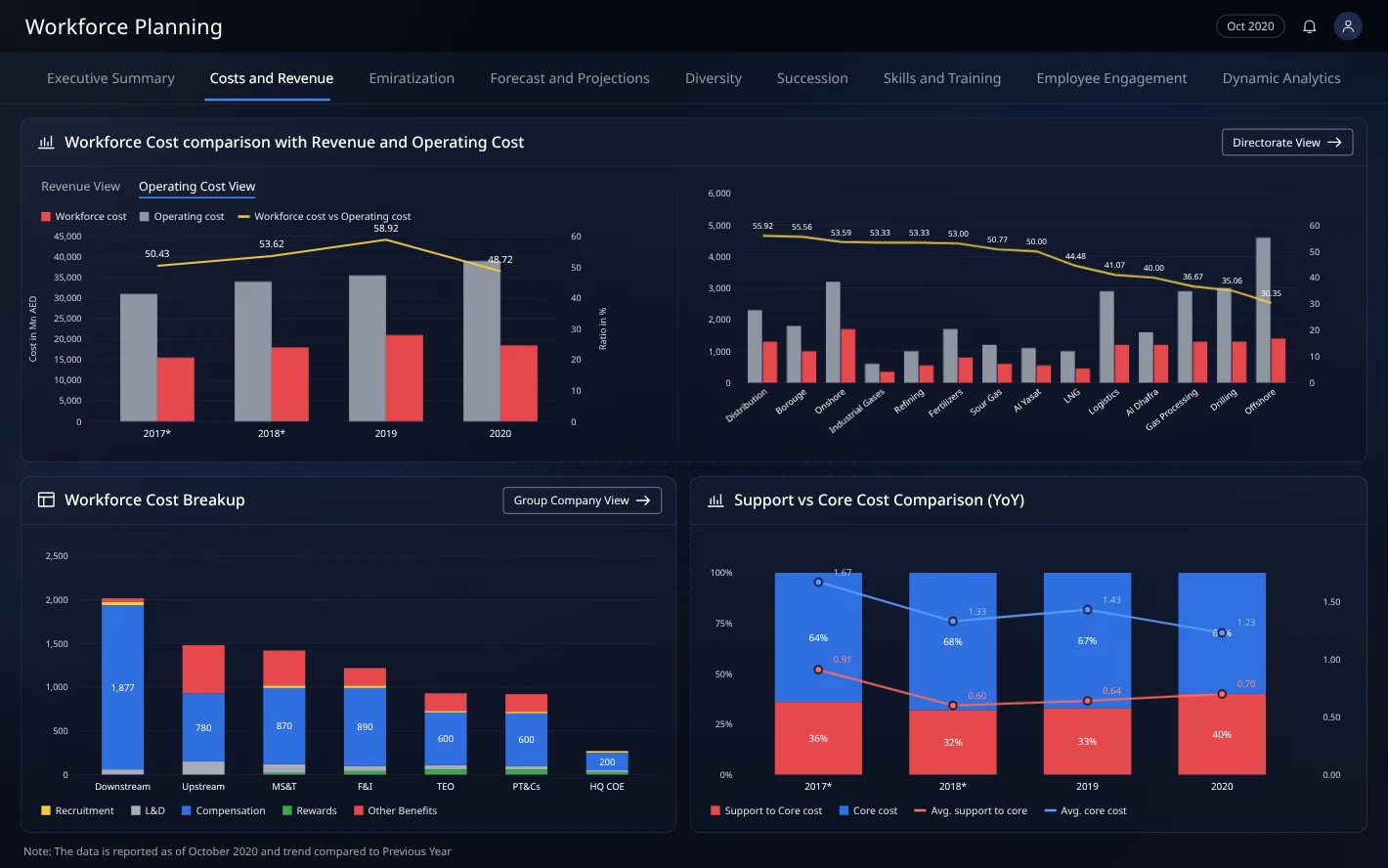Click the Group Company View button
Screen dimensions: 1388x868
click(x=582, y=500)
